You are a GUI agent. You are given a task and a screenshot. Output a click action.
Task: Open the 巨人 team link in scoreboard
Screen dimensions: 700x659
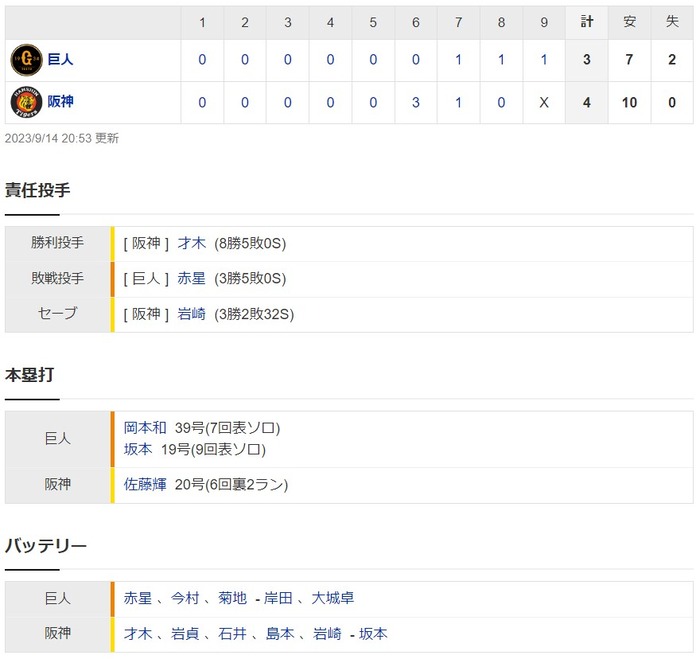click(60, 60)
